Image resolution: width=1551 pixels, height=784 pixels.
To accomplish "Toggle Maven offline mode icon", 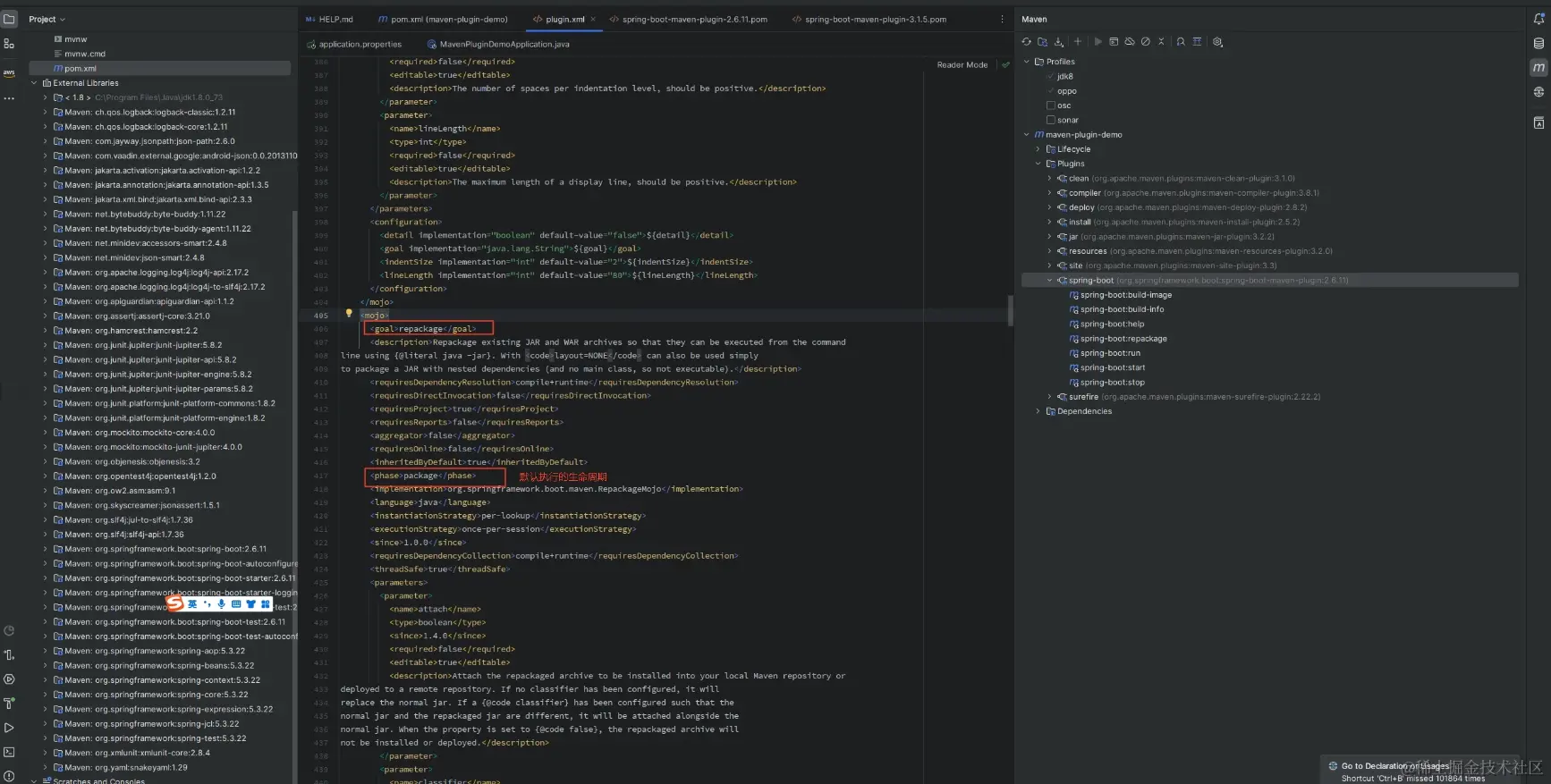I will point(1130,42).
